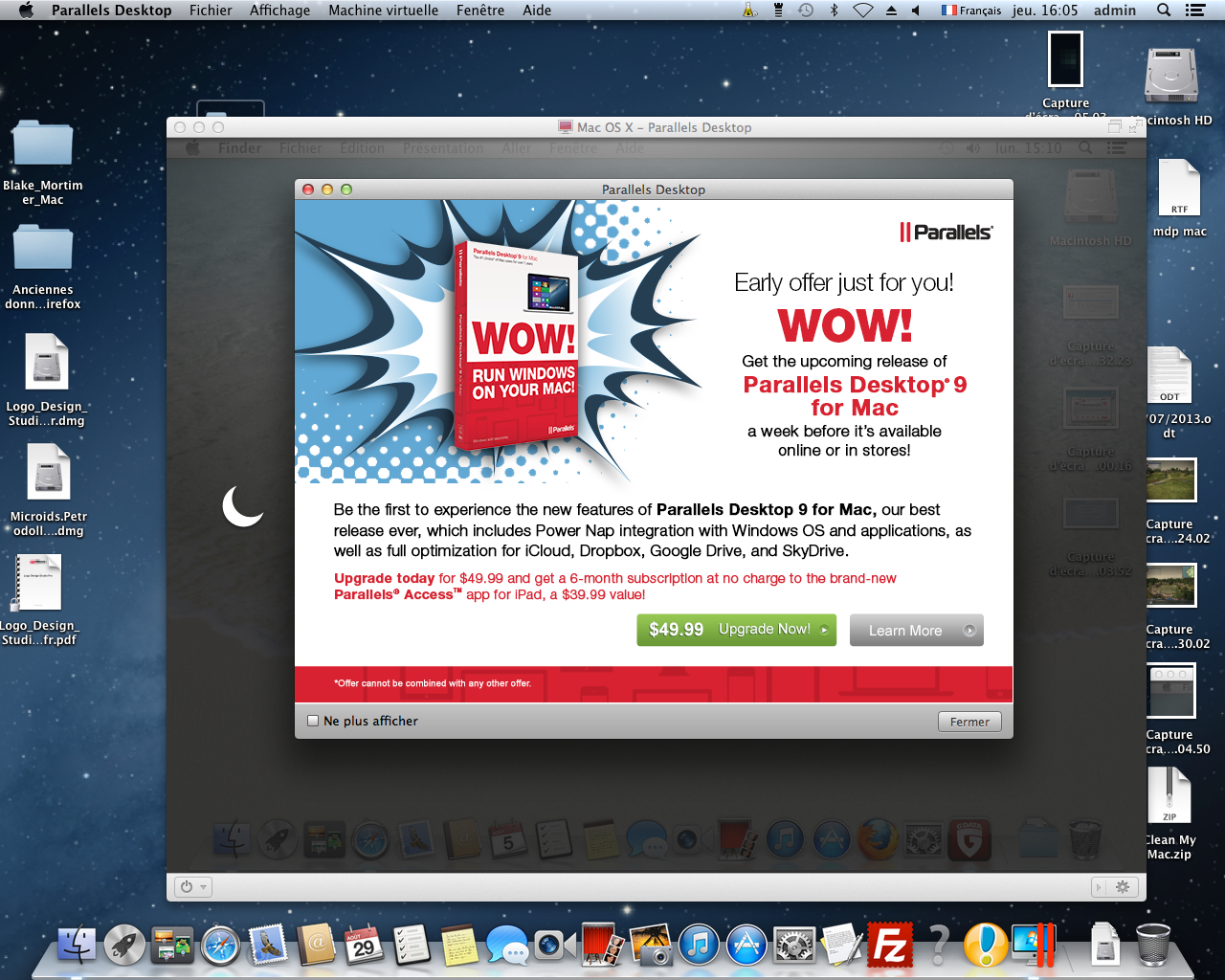Click the $49.99 Upgrade Now button
Viewport: 1225px width, 980px height.
tap(737, 630)
